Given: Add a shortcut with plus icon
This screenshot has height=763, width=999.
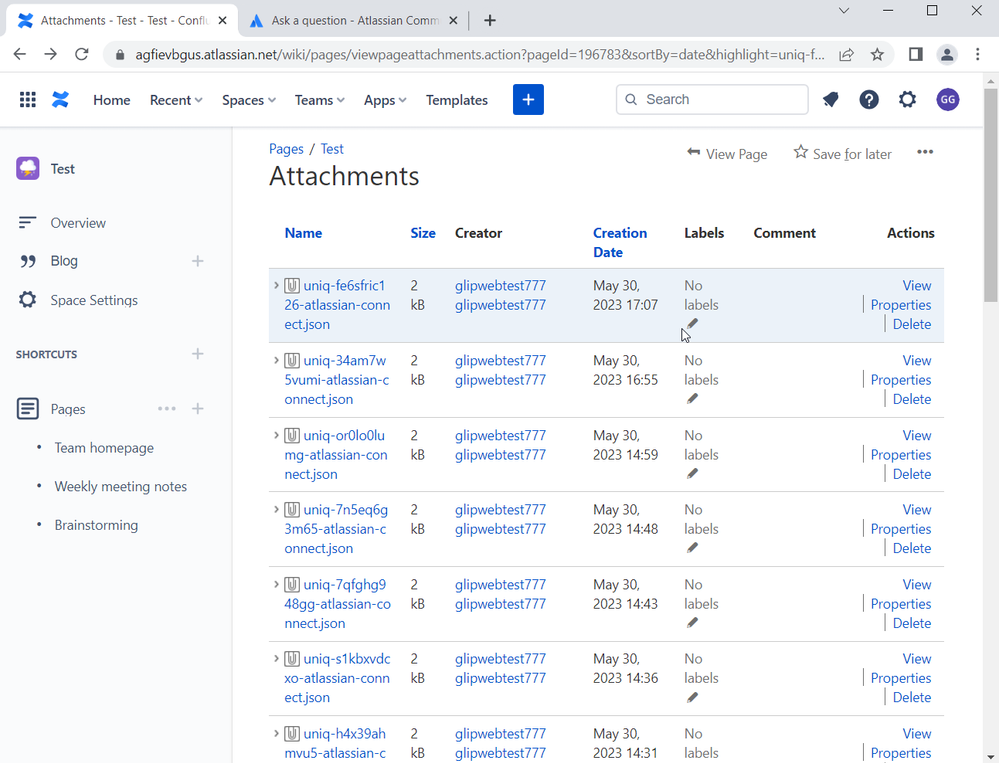Looking at the screenshot, I should 198,354.
